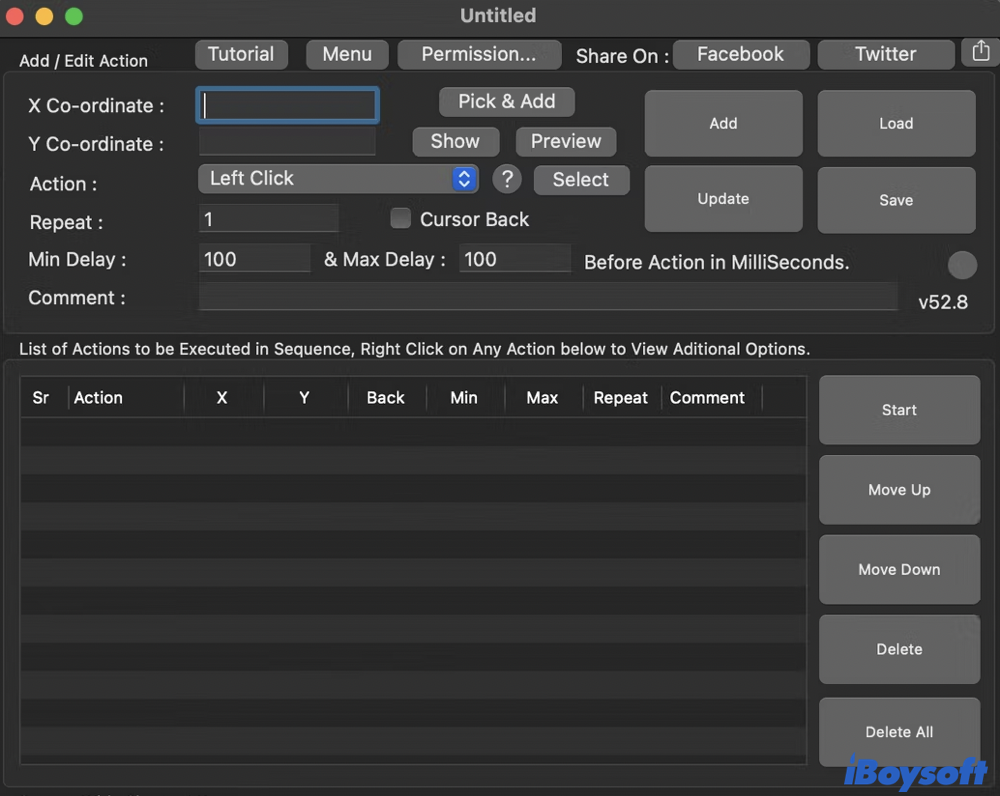
Task: Click the question mark help button
Action: pos(507,179)
